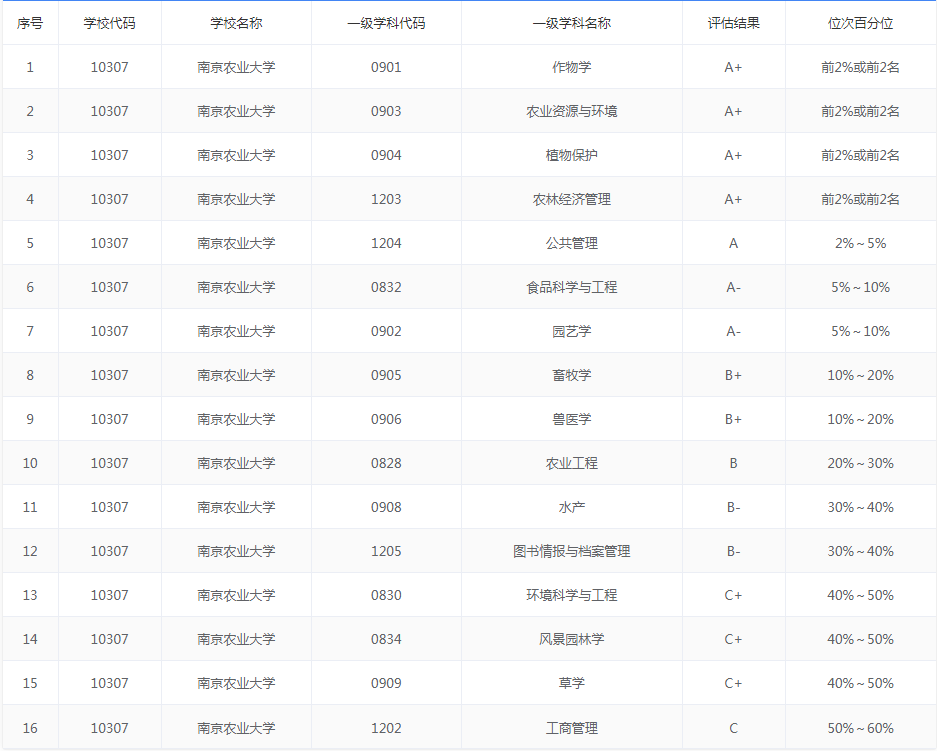Click the 评估结果 column header

(734, 22)
